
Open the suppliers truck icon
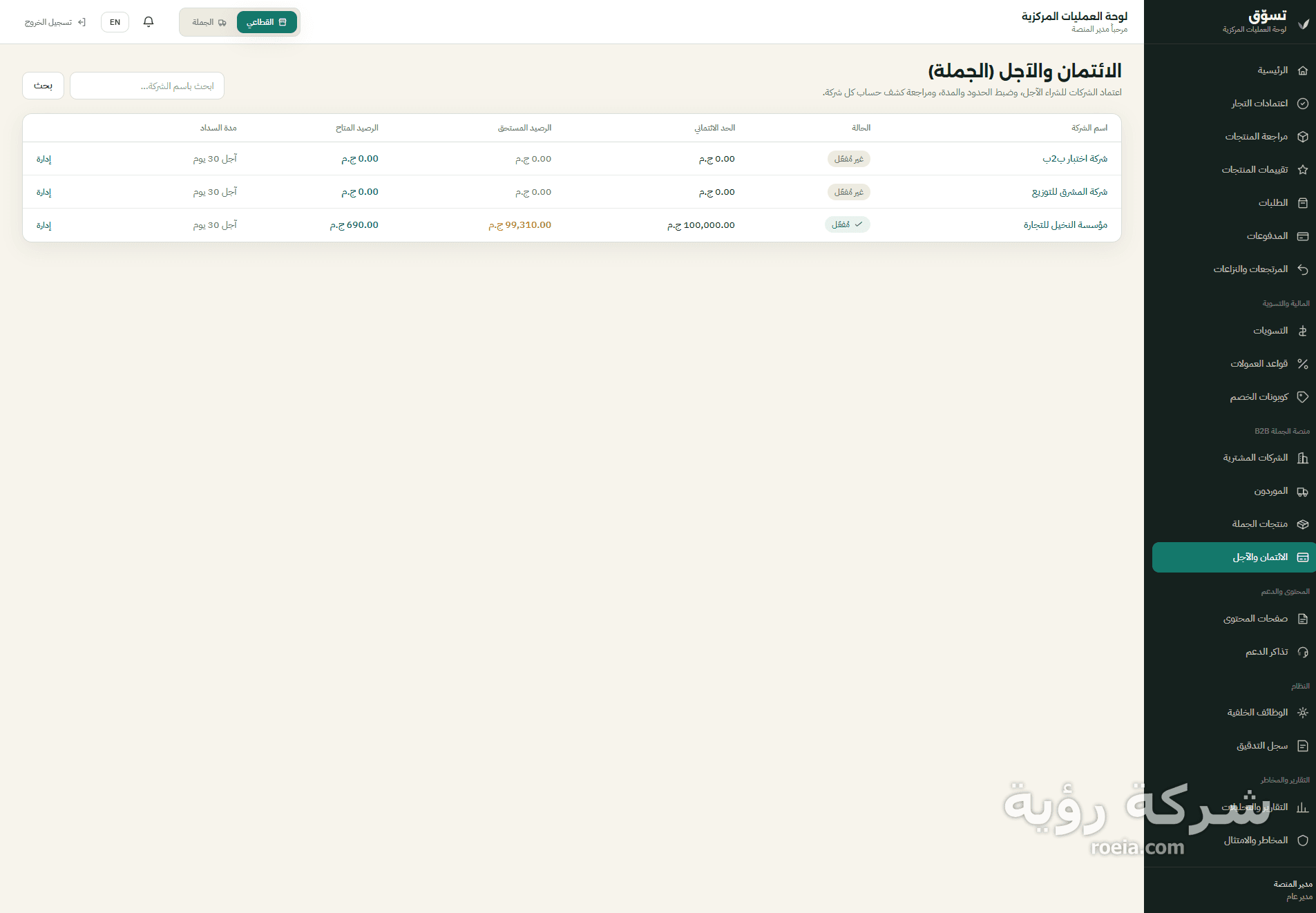tap(1303, 492)
